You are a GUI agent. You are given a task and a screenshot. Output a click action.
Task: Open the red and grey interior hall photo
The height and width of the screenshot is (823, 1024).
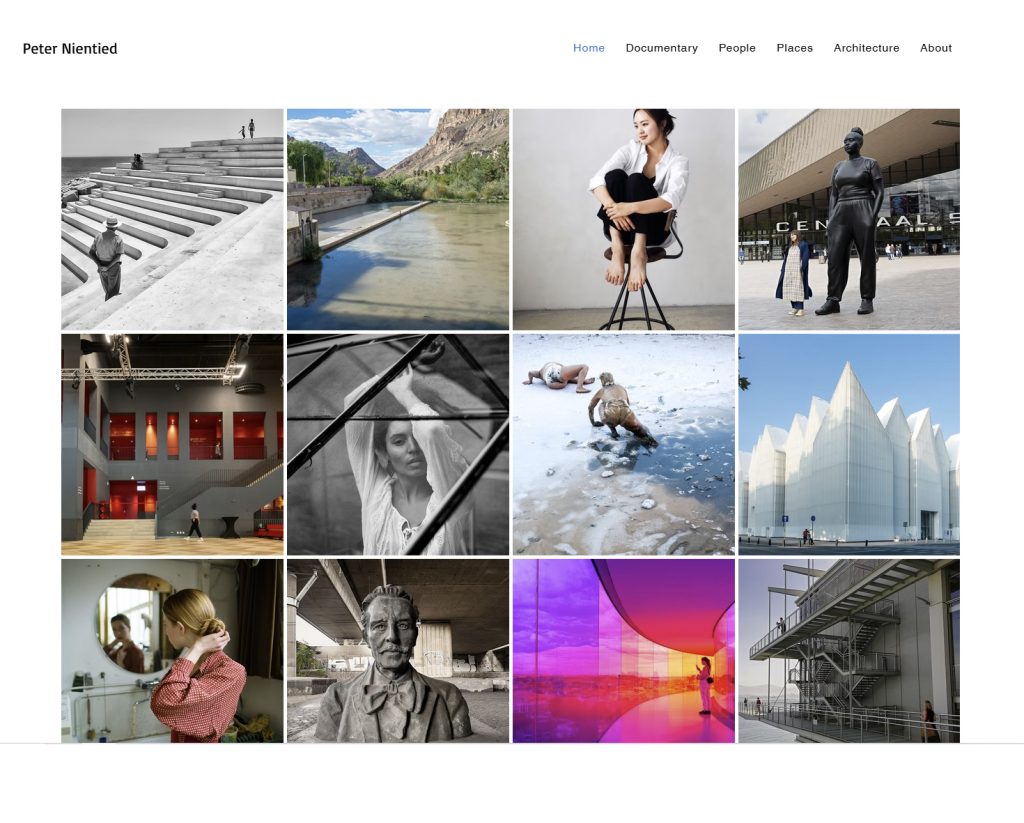172,445
